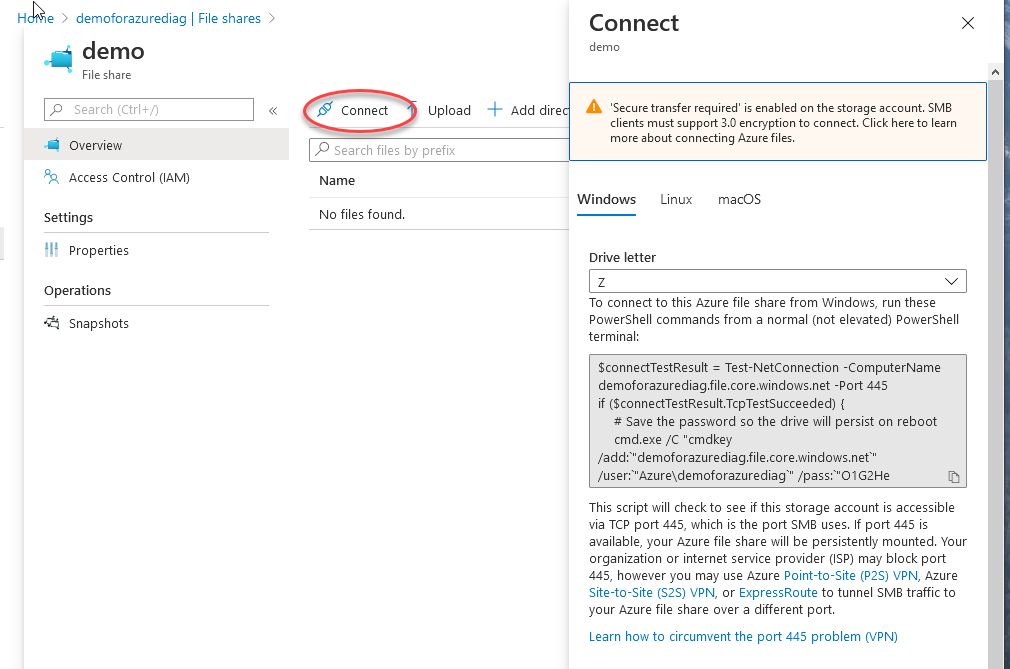Screen dimensions: 1010x669
Task: Switch to the Linux tab
Action: click(676, 200)
